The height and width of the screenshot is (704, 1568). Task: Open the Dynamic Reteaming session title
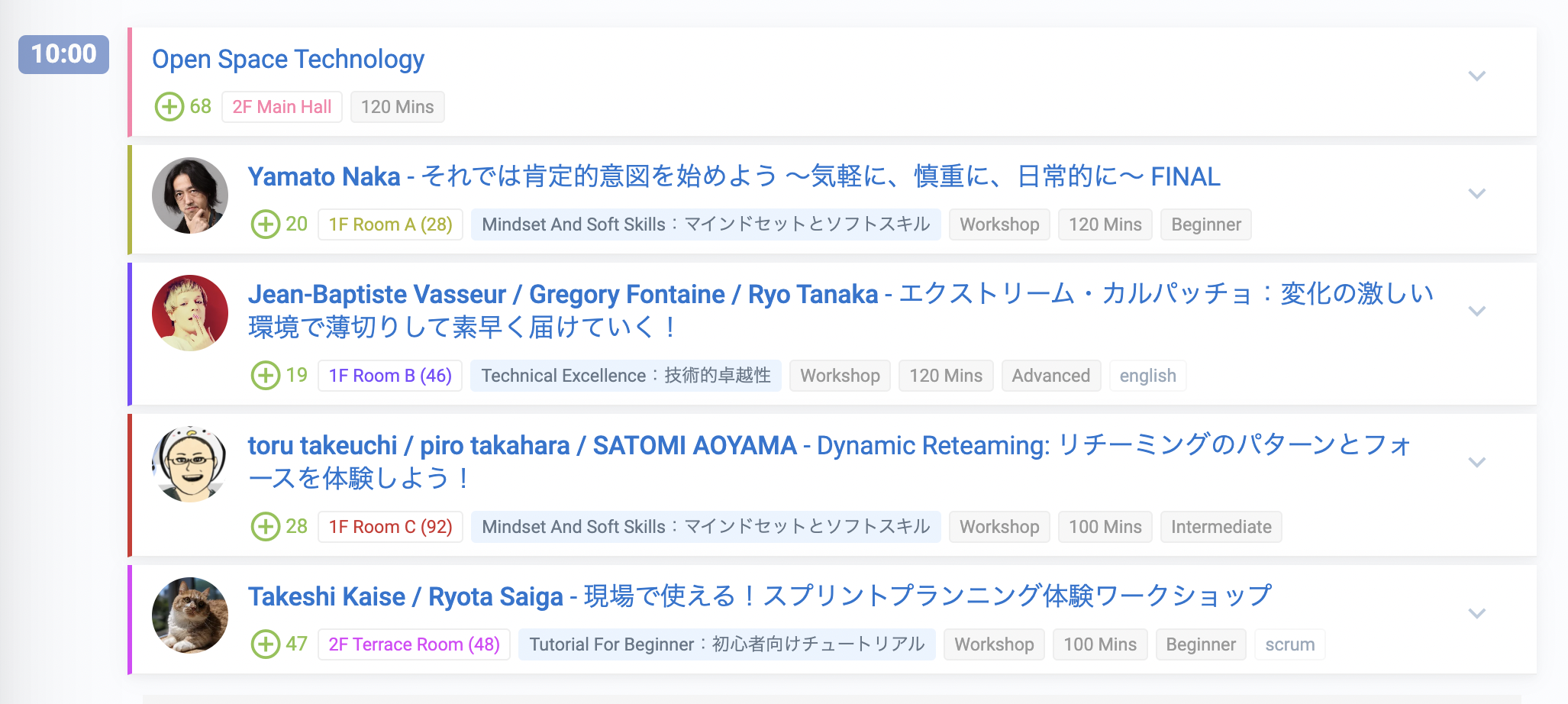pos(830,462)
